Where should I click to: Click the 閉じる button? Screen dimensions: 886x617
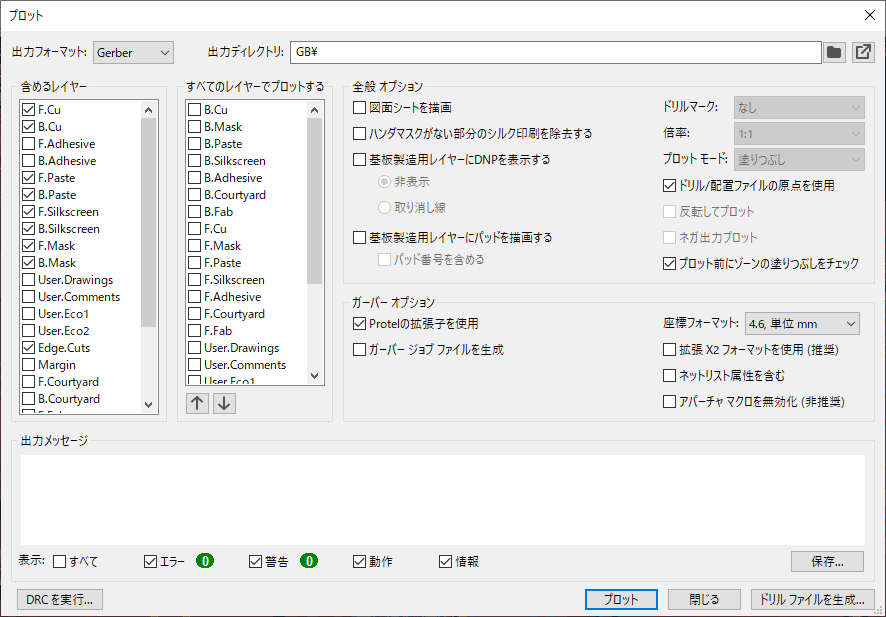click(704, 599)
